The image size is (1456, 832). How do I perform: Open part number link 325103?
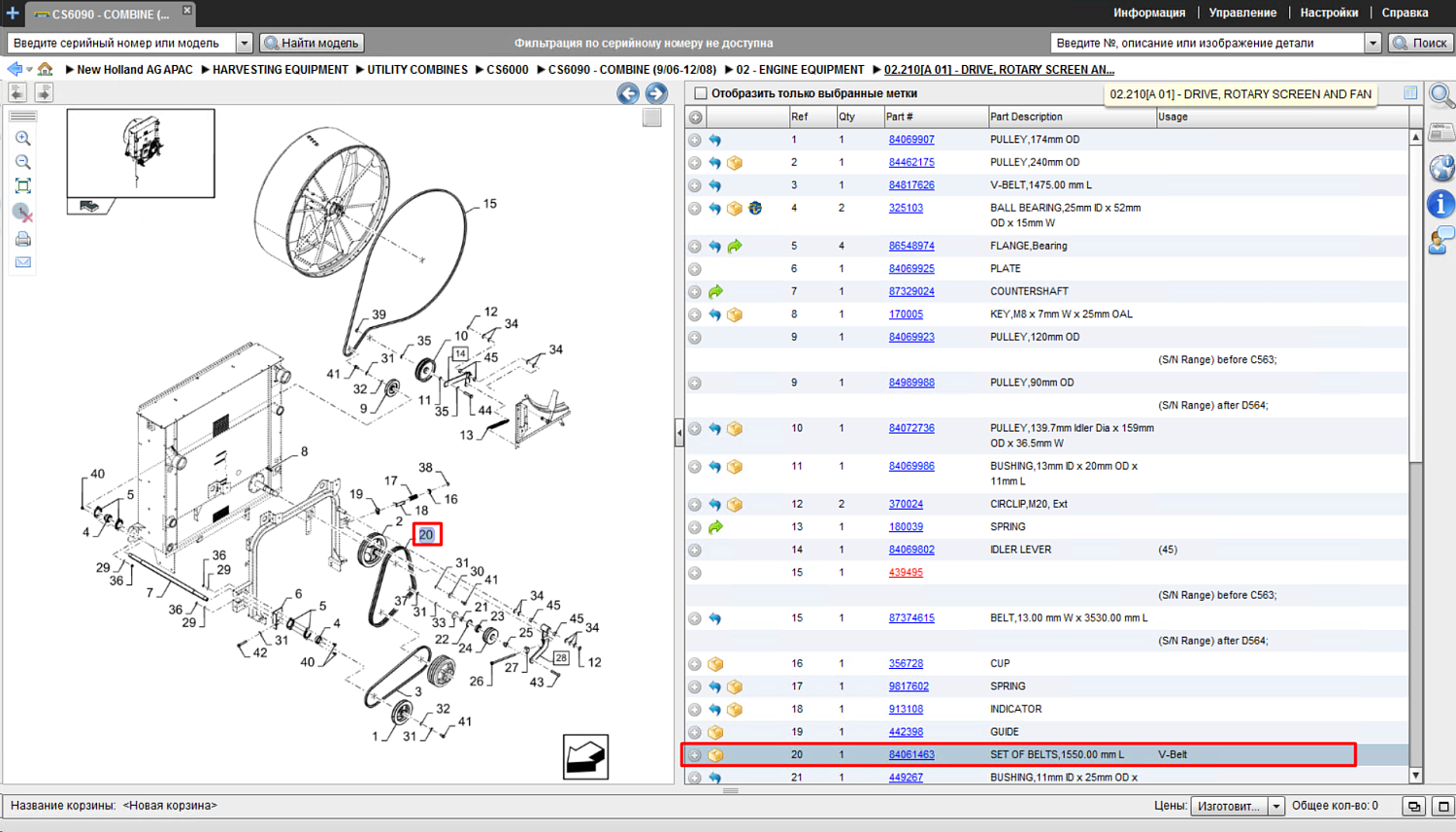click(x=906, y=208)
